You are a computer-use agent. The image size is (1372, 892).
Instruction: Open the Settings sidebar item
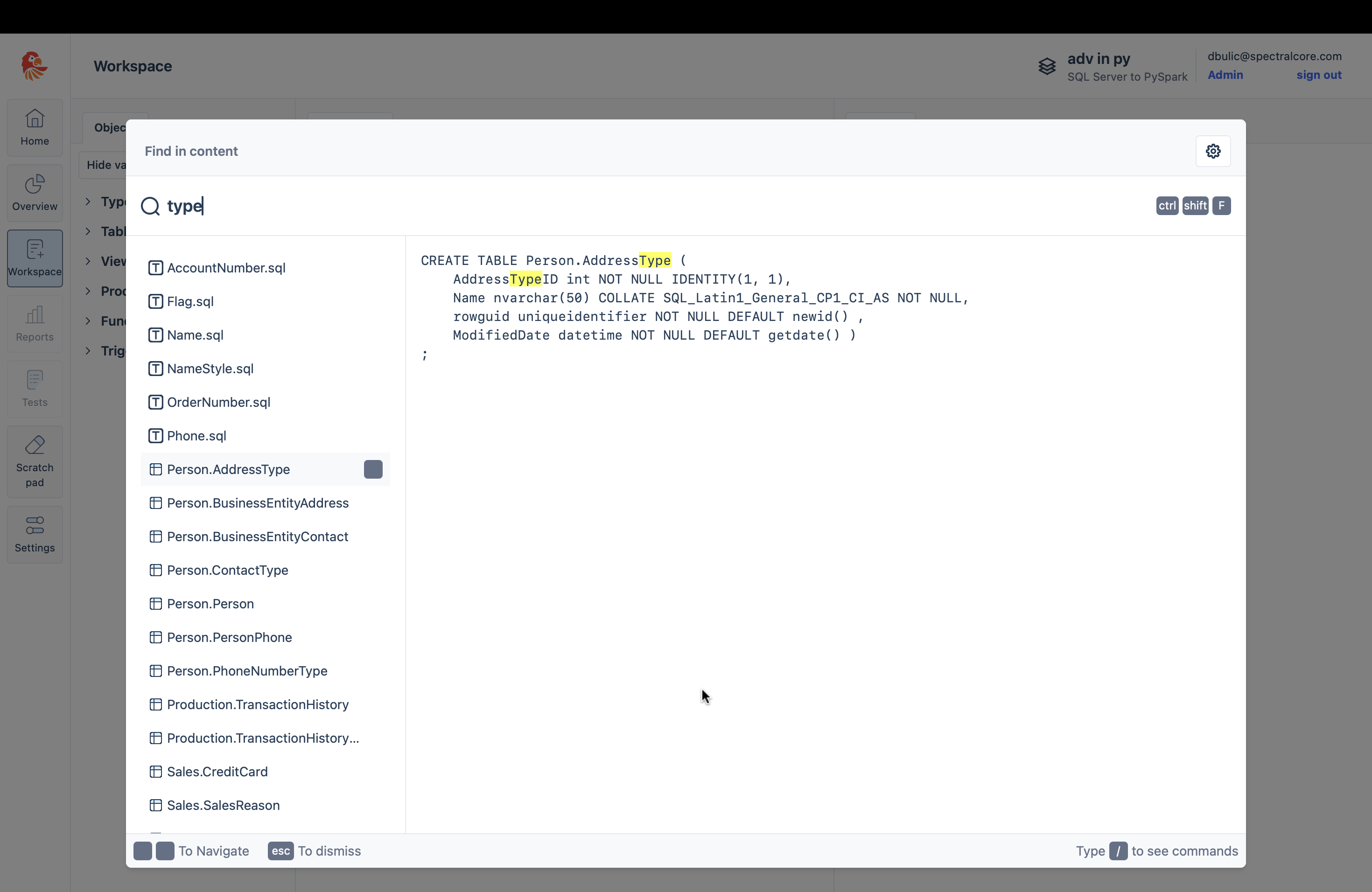[35, 534]
